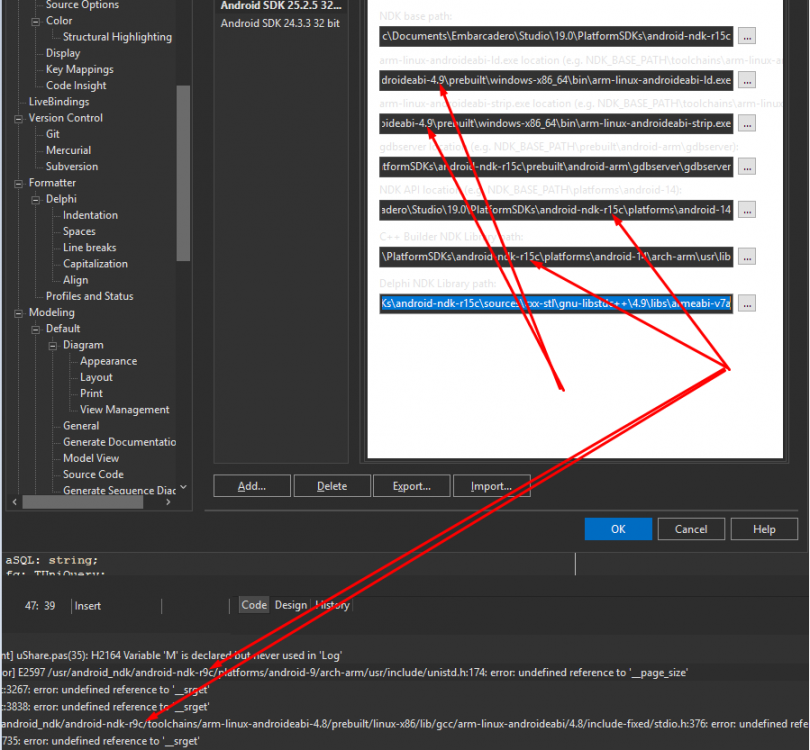Browse for the NDK API location
Screen dimensions: 810x750
747,210
